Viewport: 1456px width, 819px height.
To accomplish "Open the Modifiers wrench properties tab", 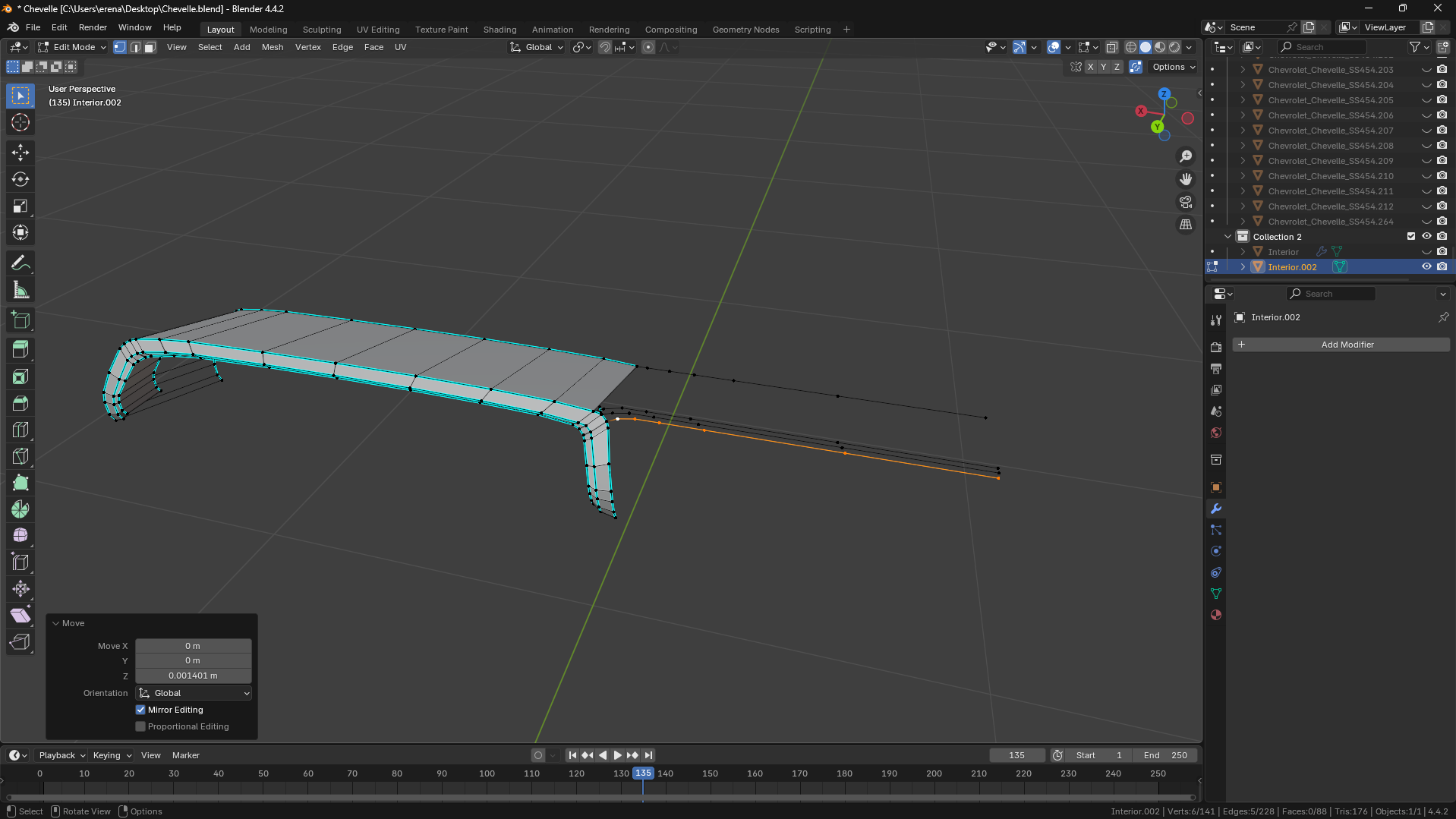I will (x=1216, y=509).
